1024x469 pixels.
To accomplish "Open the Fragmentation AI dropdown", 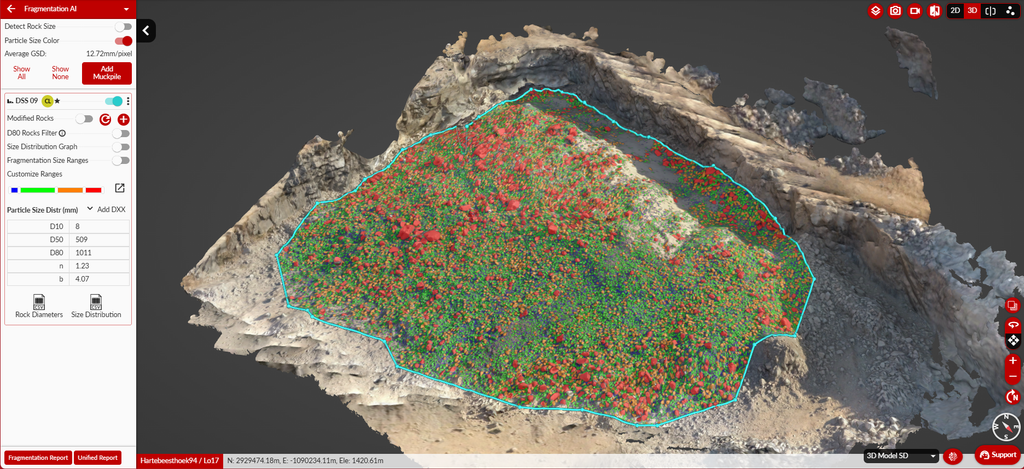I will click(x=126, y=9).
